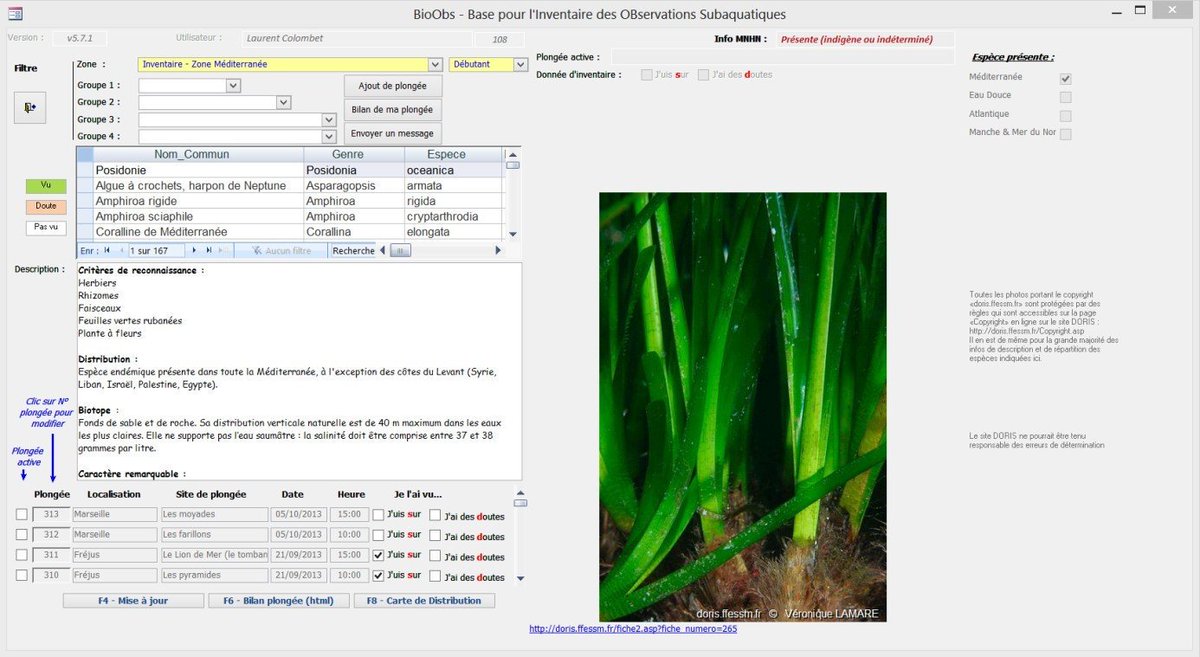Click the record number field '1 sur 167'

pos(157,251)
